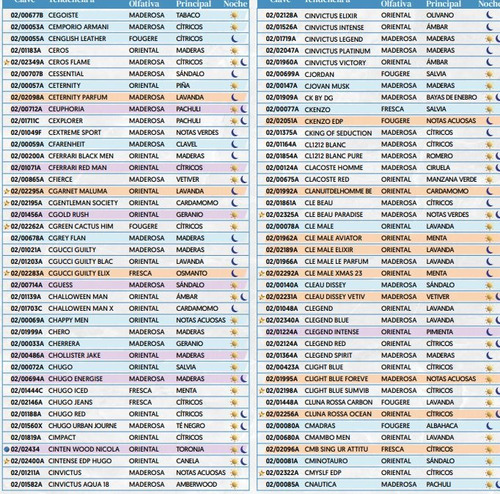
Task: Click the sun icon in CGOLD RUSH row
Action: click(x=234, y=215)
